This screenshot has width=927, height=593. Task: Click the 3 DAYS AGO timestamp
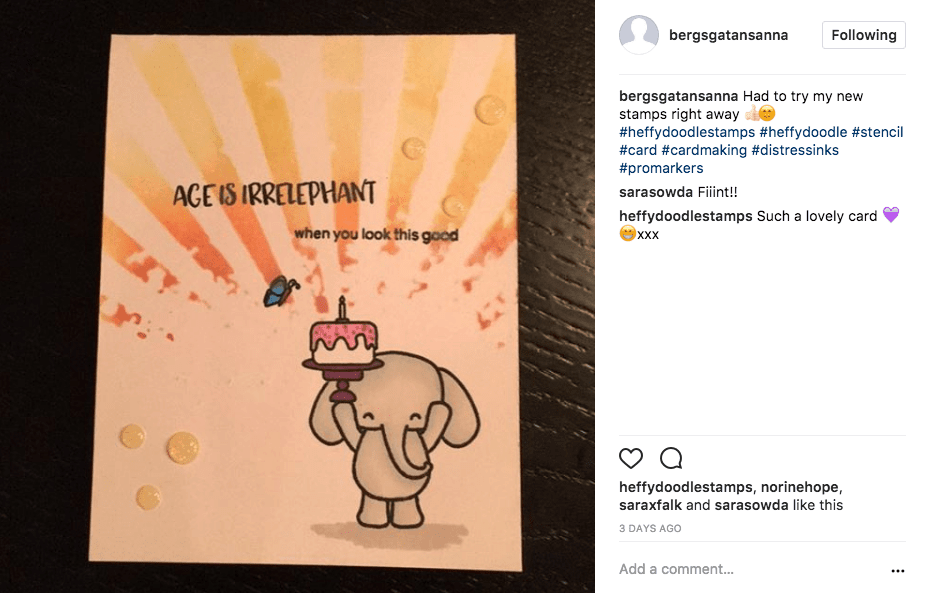(x=650, y=529)
